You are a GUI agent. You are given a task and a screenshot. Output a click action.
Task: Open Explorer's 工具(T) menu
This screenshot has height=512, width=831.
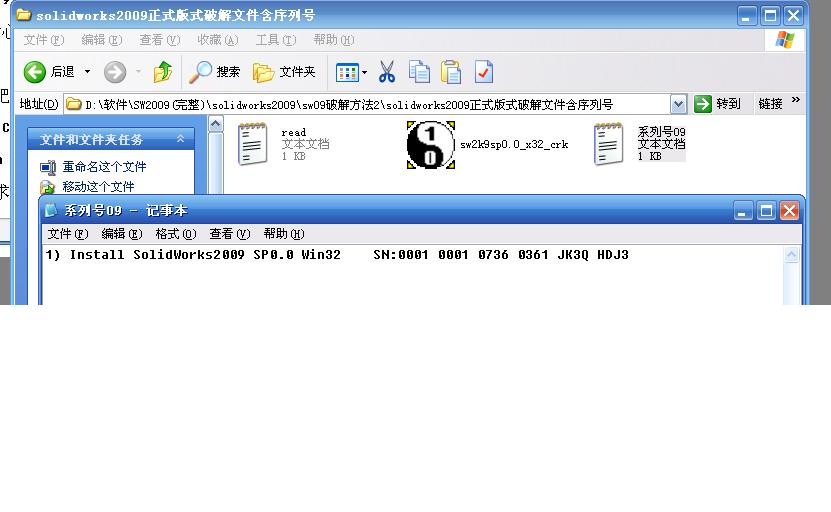coord(276,40)
